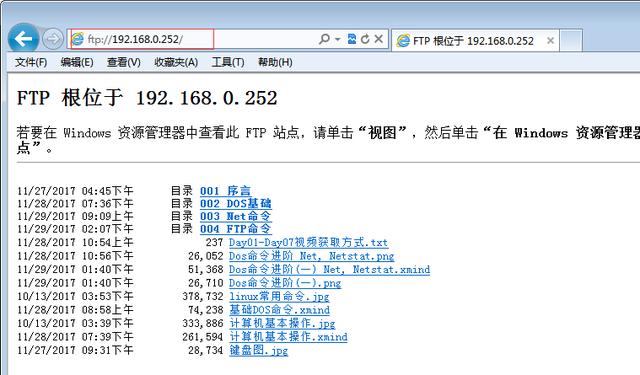Click 目录 label beside 001 序言
This screenshot has height=375, width=640.
pos(182,191)
